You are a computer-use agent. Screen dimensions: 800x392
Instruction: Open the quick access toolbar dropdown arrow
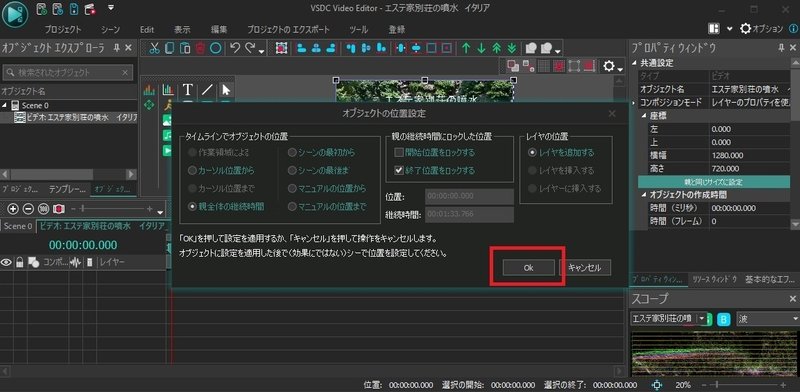tap(111, 8)
